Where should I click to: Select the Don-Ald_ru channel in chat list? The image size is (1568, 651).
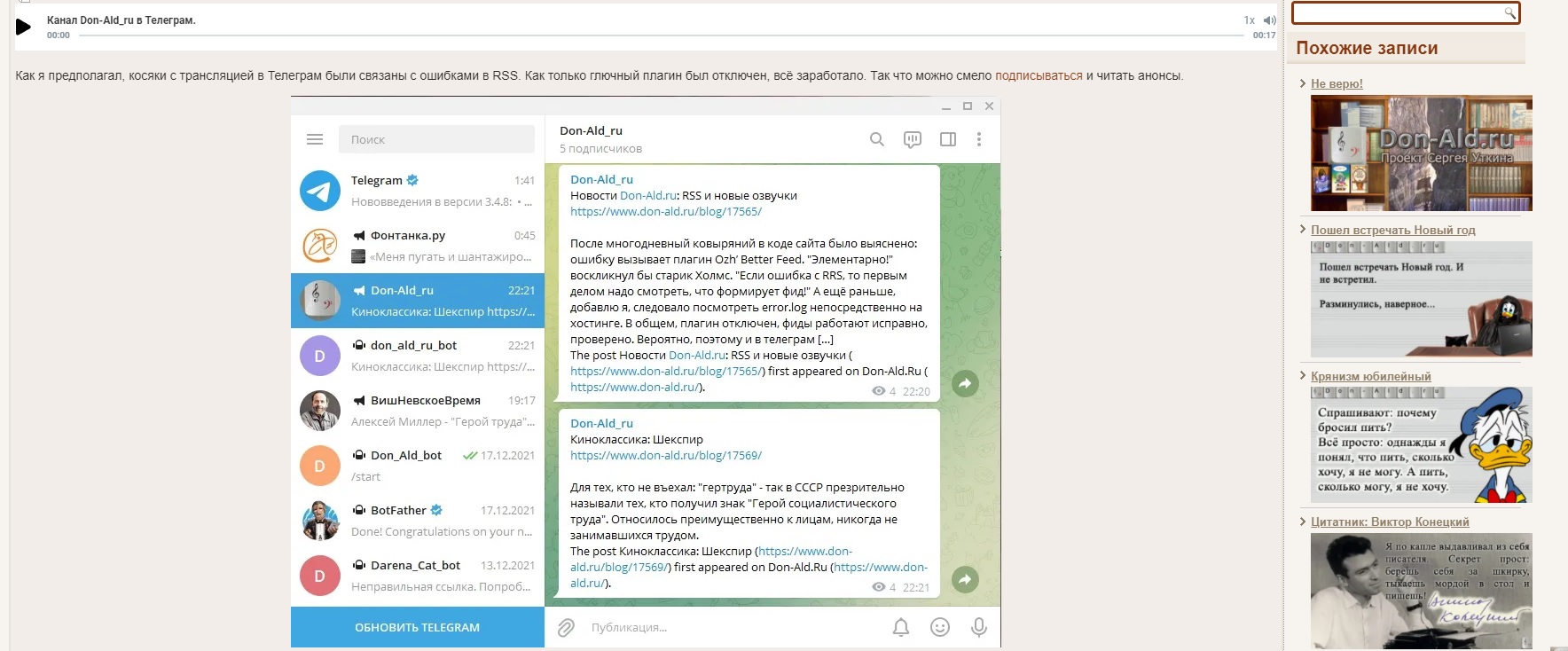click(418, 301)
